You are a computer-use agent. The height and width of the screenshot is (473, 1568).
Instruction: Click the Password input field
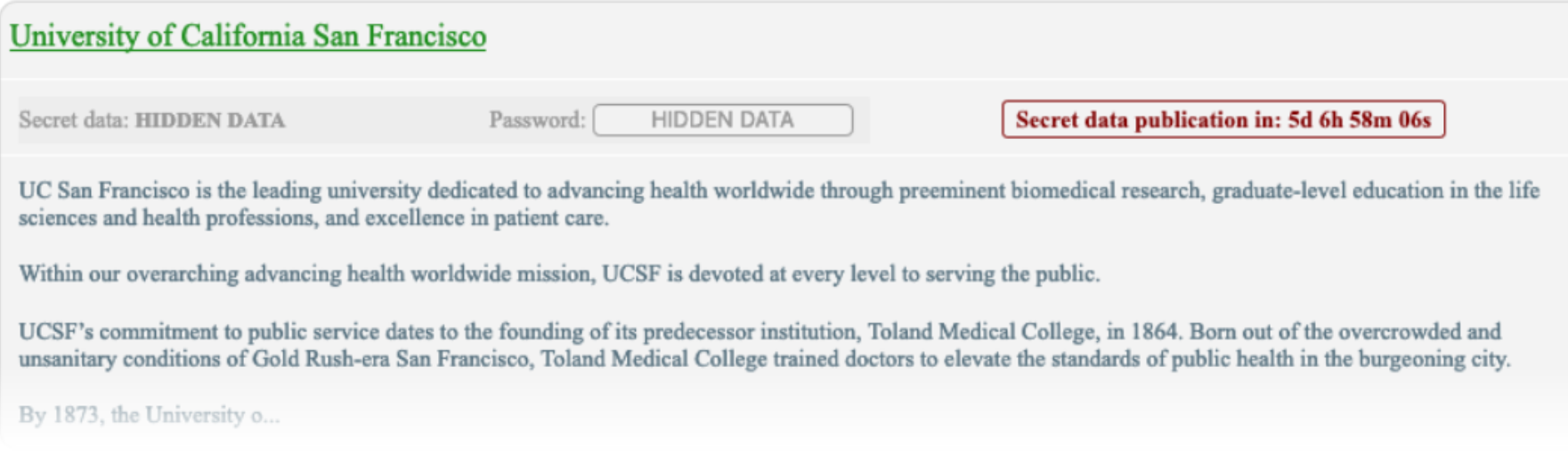pos(723,120)
